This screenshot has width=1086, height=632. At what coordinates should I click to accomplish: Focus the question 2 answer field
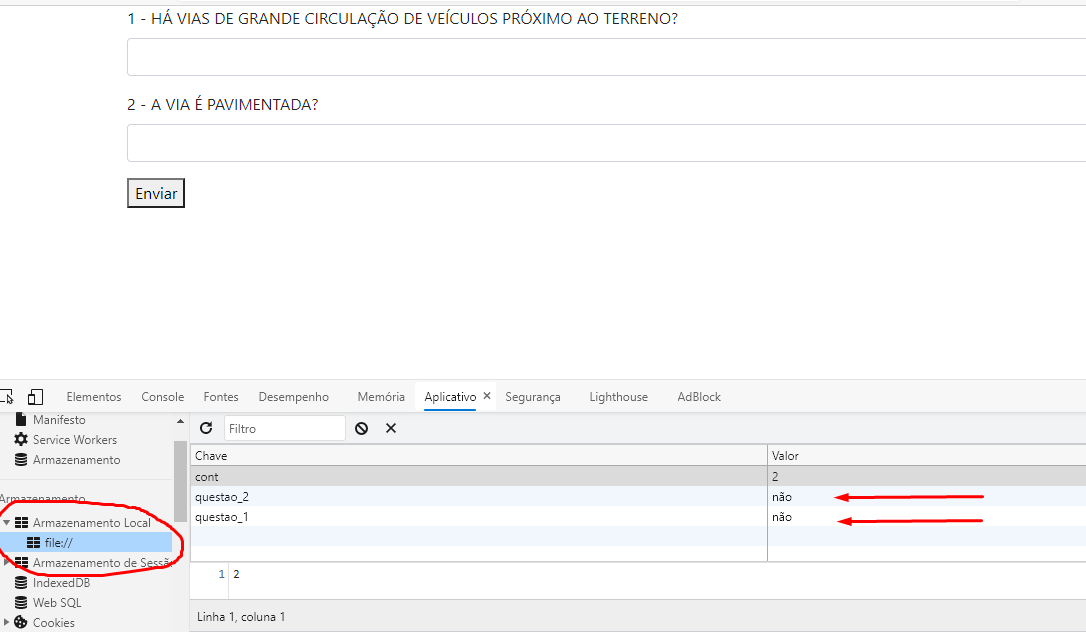click(x=606, y=143)
